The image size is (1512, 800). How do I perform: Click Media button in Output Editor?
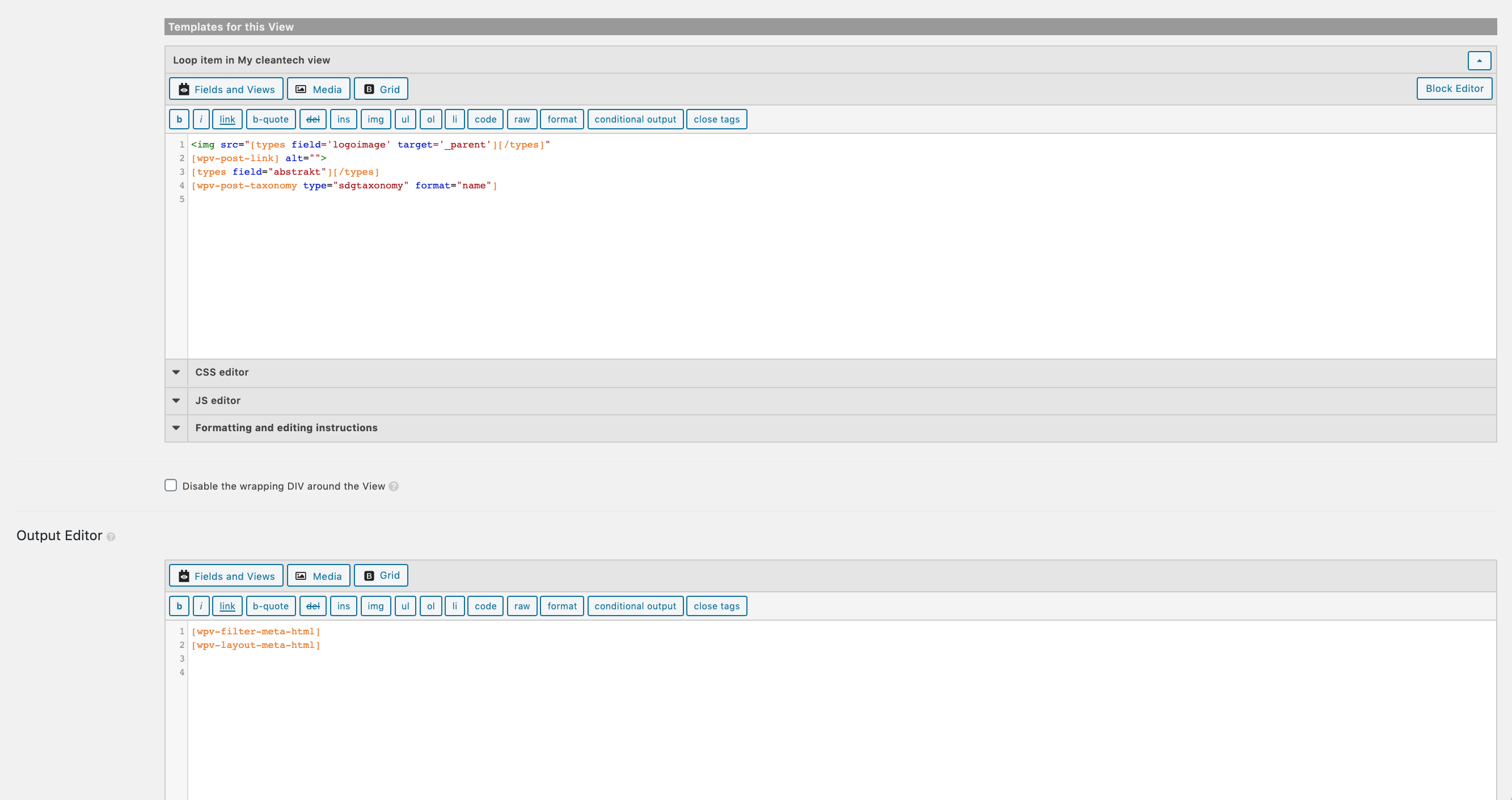tap(319, 576)
